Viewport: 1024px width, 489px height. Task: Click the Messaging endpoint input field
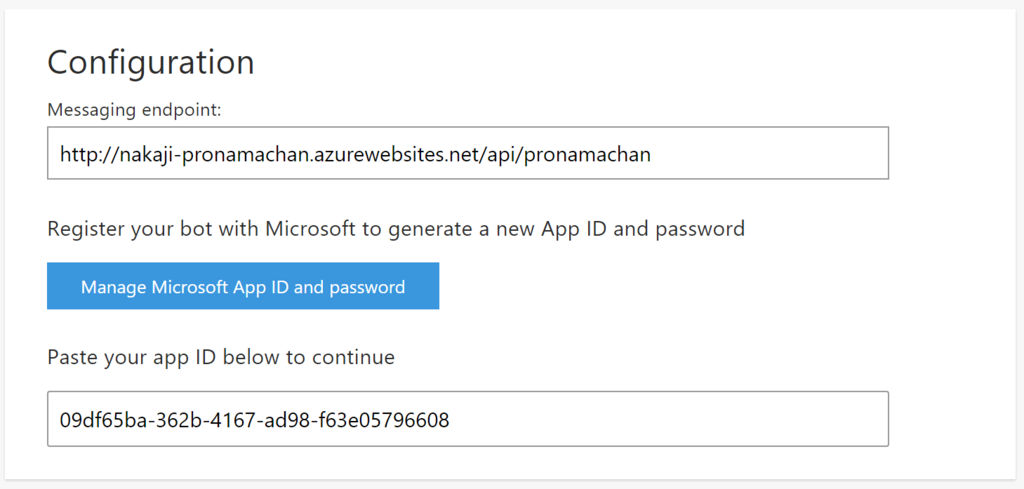(x=468, y=153)
